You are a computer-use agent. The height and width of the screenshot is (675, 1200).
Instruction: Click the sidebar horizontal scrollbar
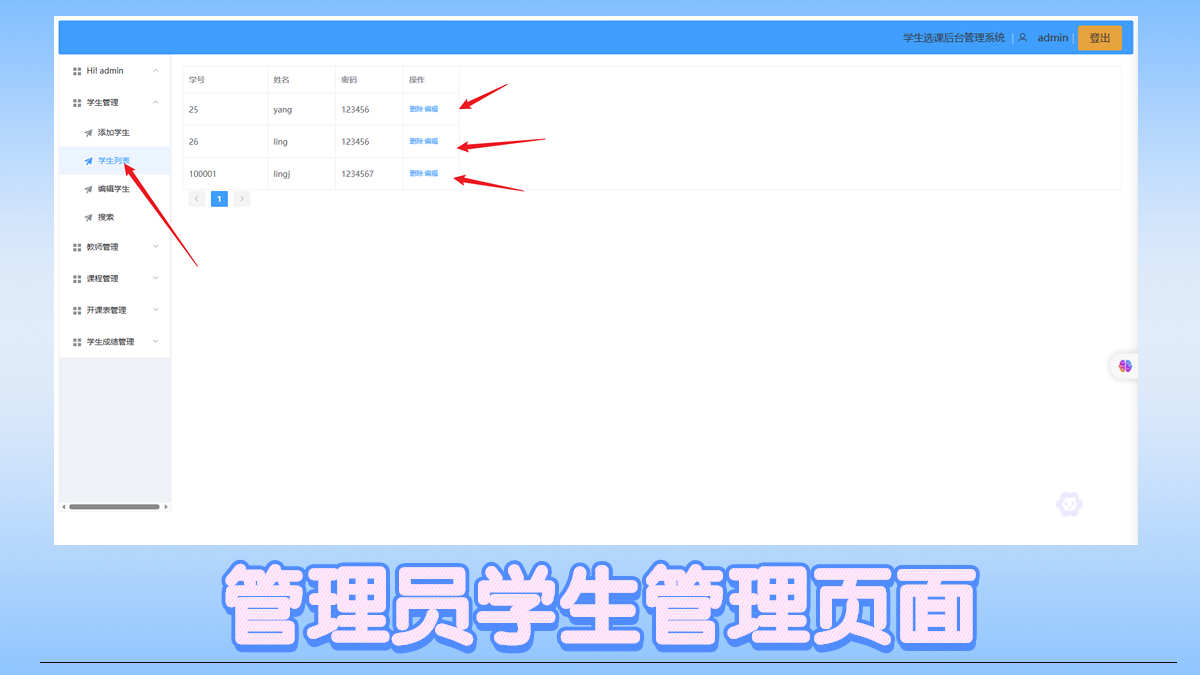coord(114,507)
